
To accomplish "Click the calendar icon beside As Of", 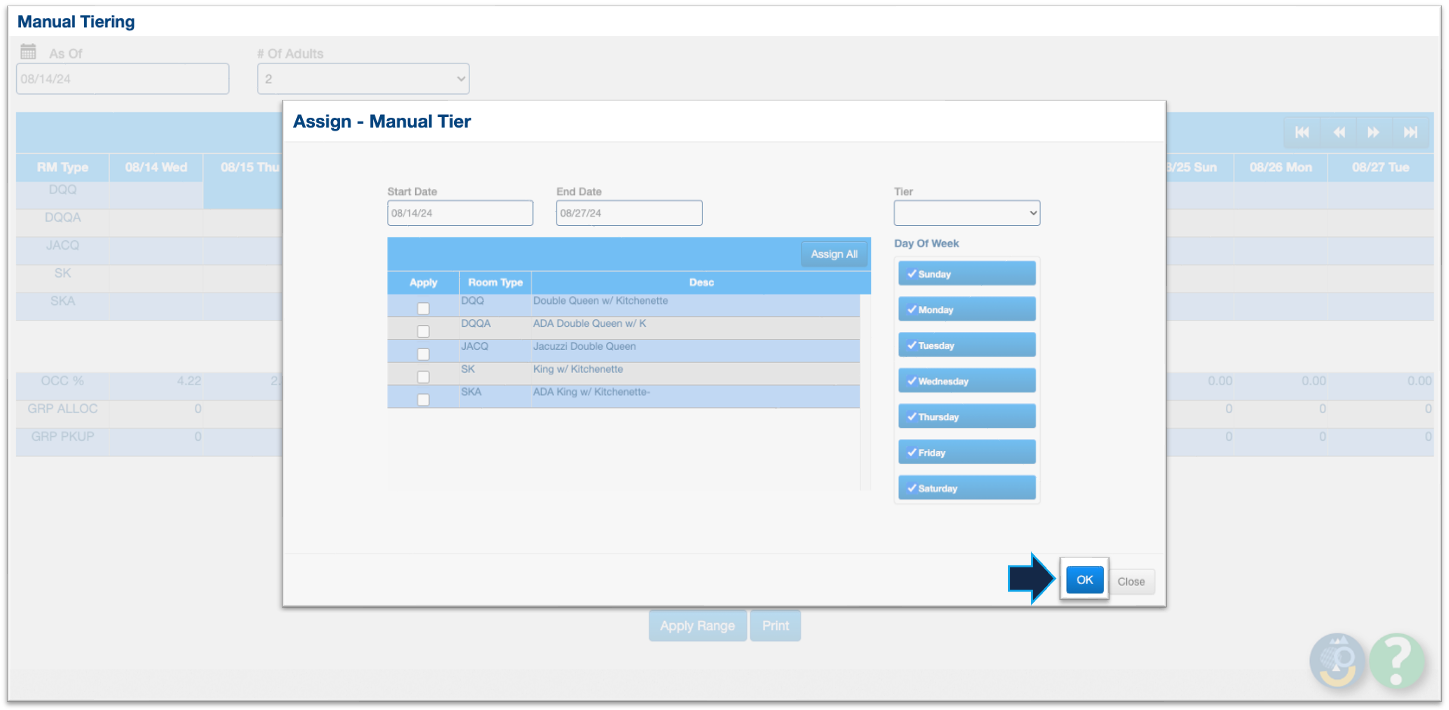I will click(x=28, y=53).
